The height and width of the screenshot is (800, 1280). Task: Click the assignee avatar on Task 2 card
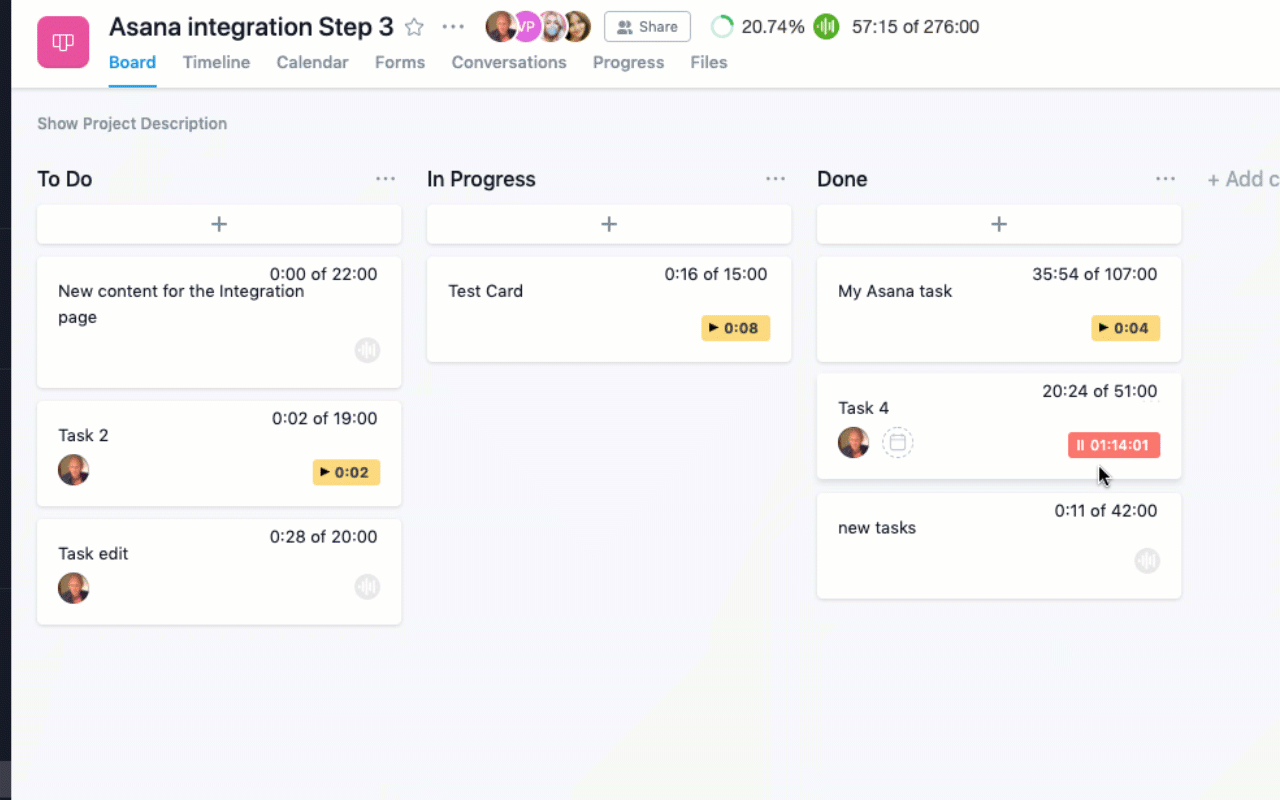click(x=73, y=470)
